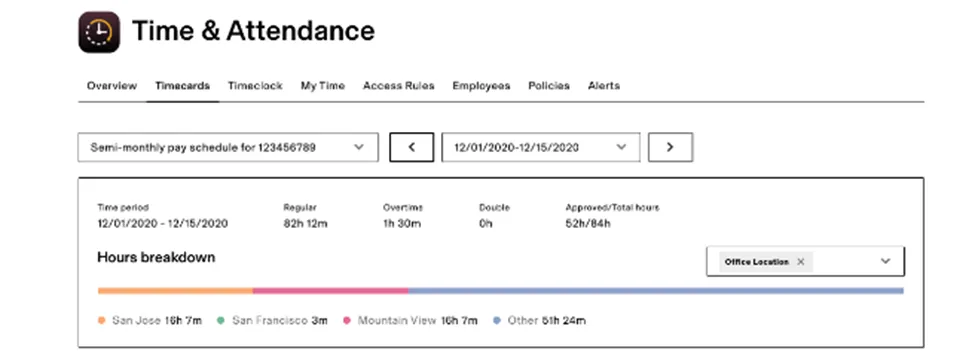Open the Alerts tab
The width and height of the screenshot is (975, 363).
[604, 86]
